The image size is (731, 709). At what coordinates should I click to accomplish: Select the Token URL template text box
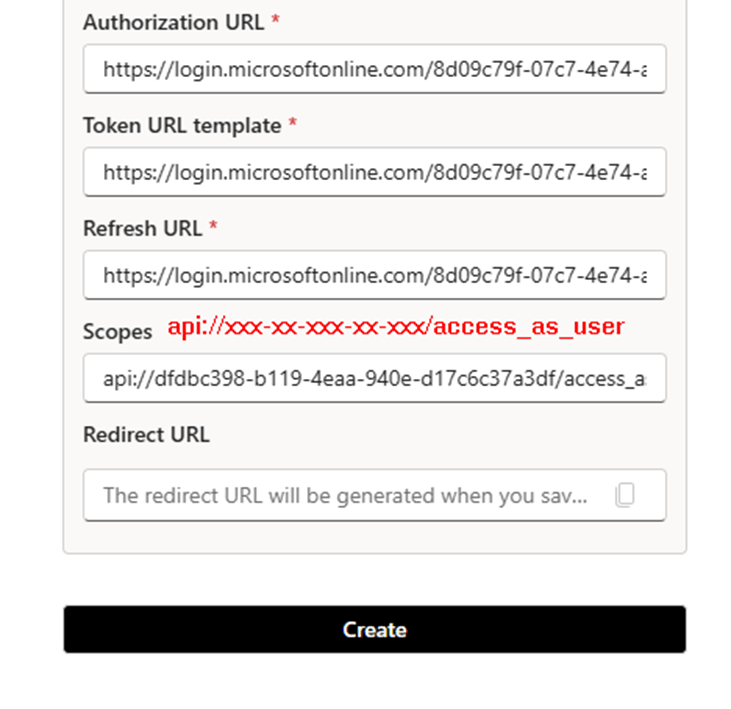point(374,172)
